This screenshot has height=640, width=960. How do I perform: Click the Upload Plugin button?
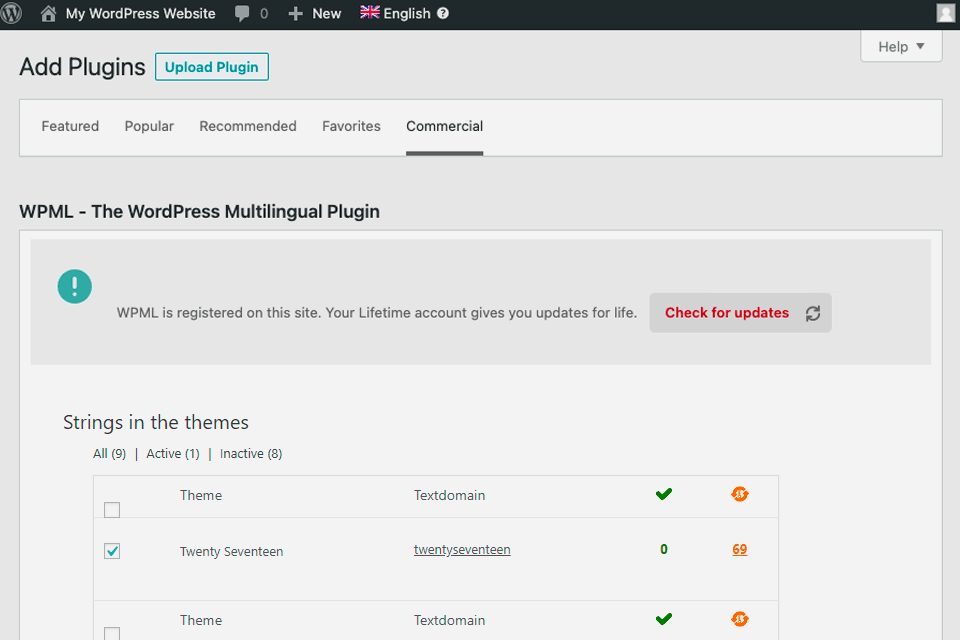(x=212, y=67)
